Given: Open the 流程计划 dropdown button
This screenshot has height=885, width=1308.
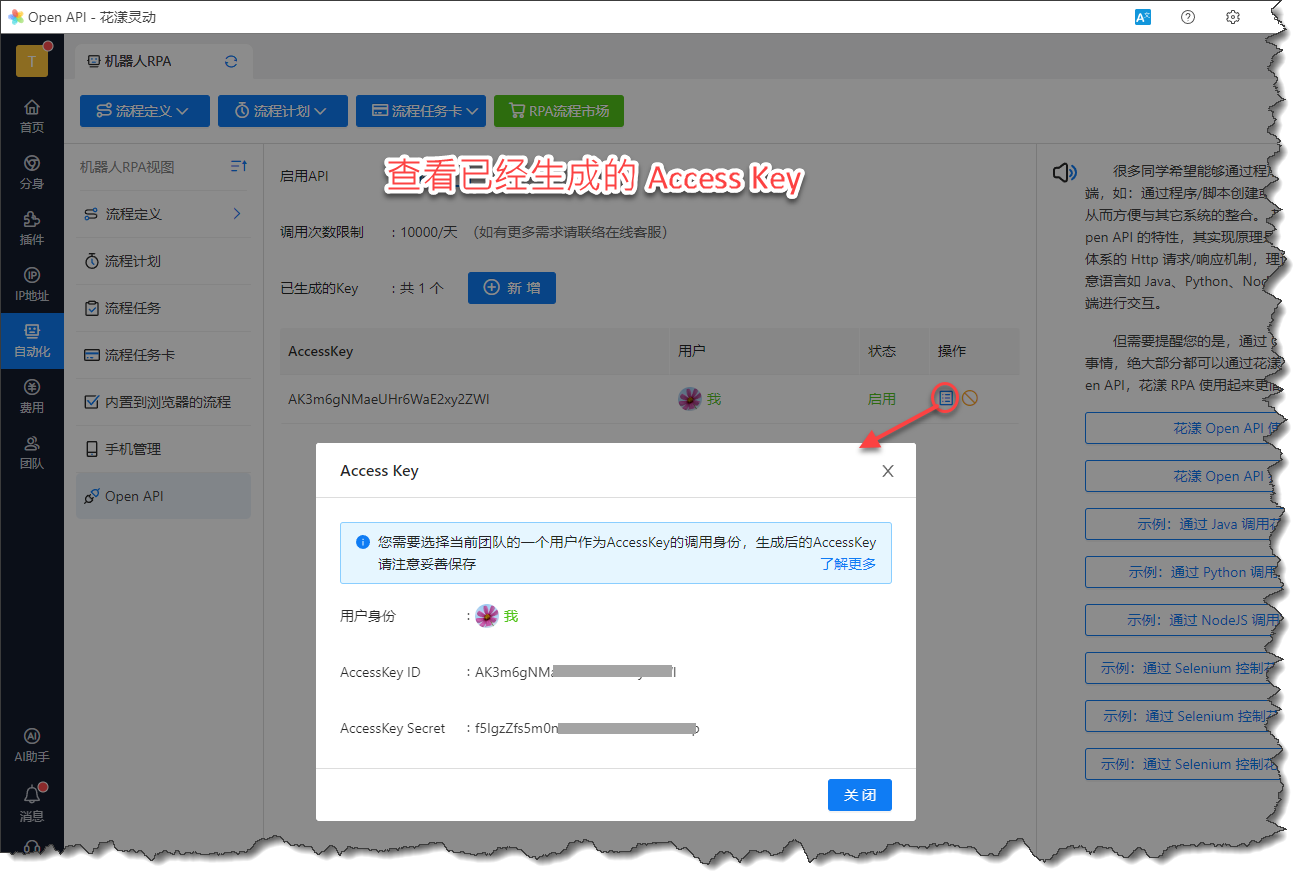Looking at the screenshot, I should coord(283,111).
